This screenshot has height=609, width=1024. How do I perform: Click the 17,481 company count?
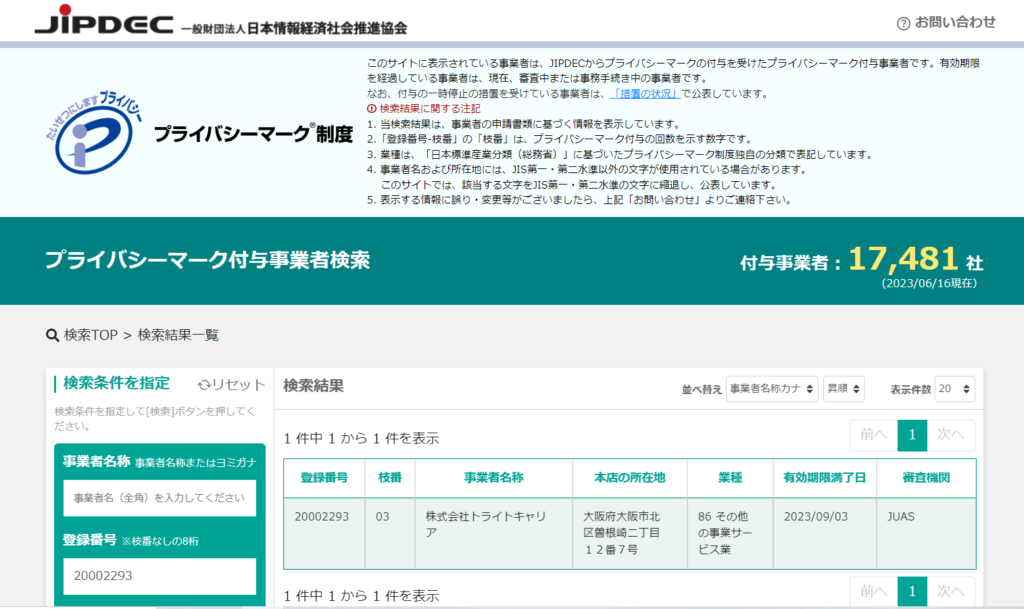tap(903, 259)
